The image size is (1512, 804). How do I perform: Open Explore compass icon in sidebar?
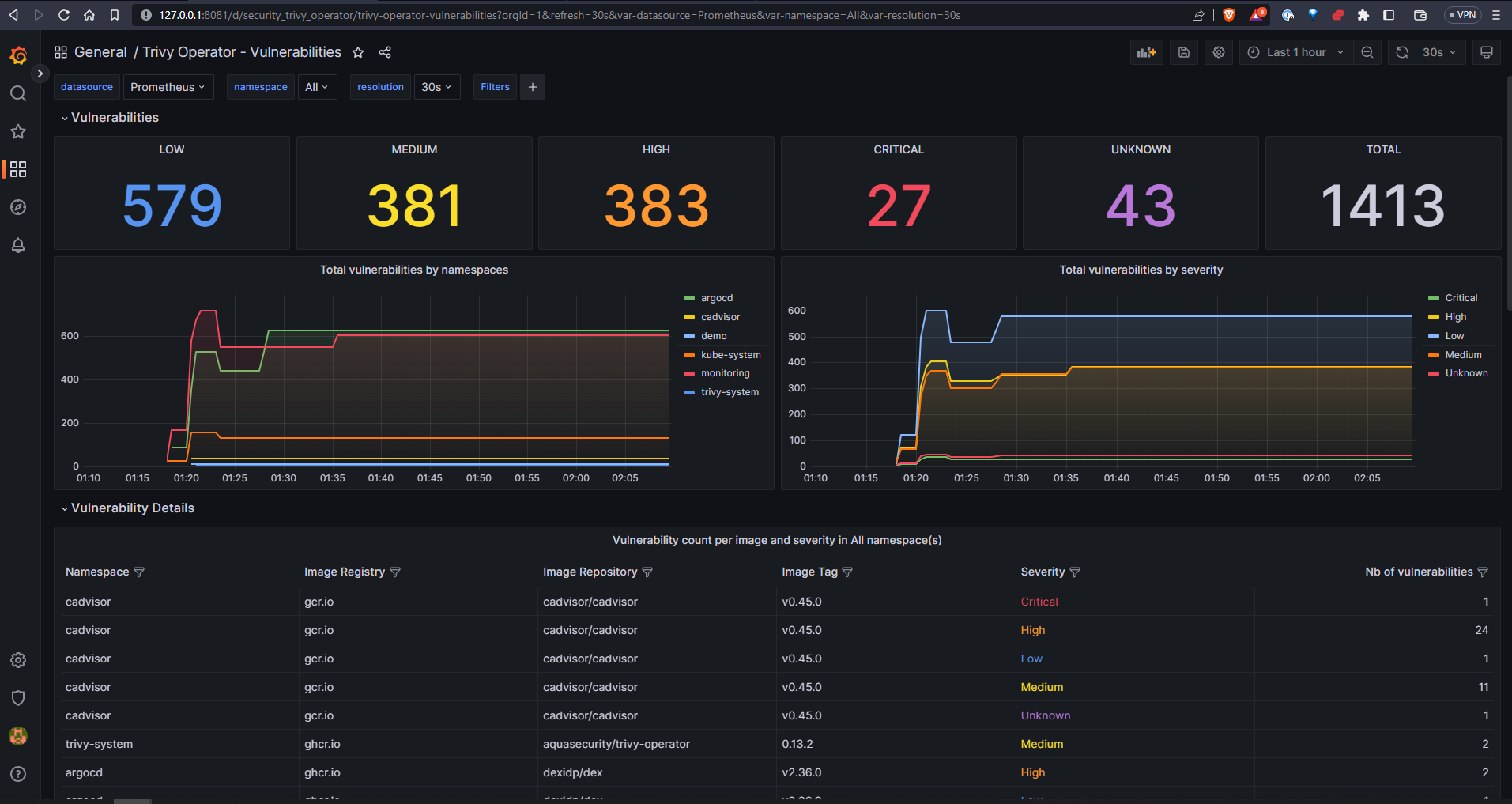[x=18, y=207]
